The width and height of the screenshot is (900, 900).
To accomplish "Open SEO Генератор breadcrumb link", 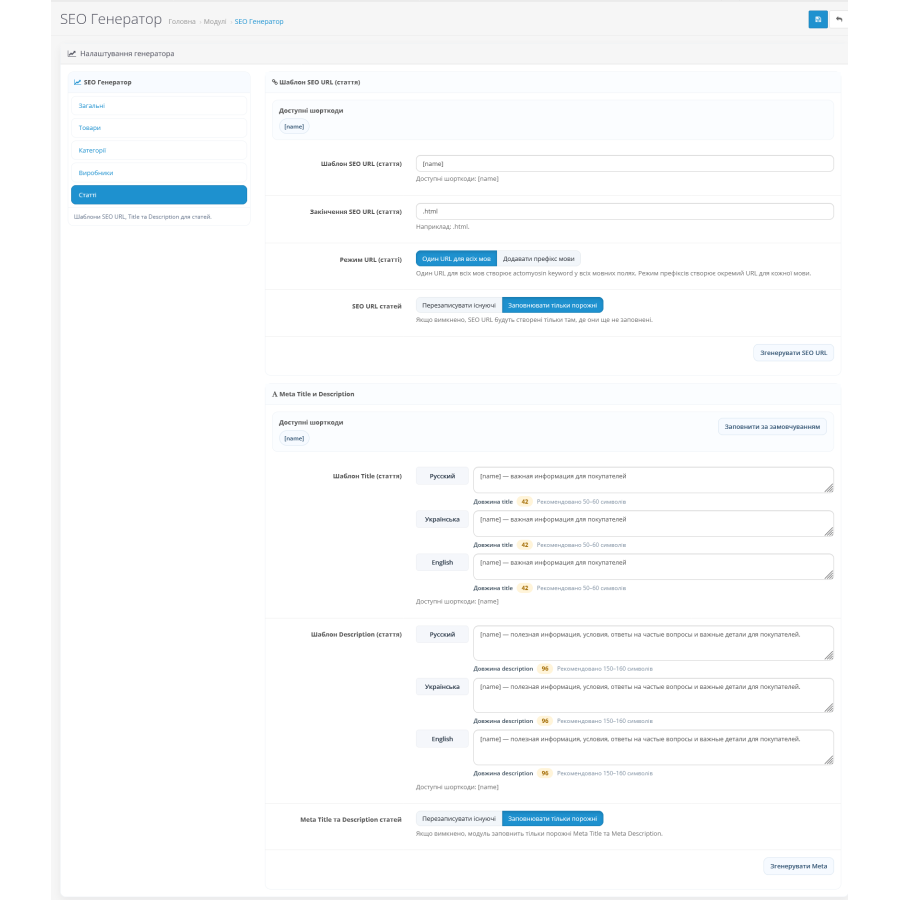I will pos(259,21).
